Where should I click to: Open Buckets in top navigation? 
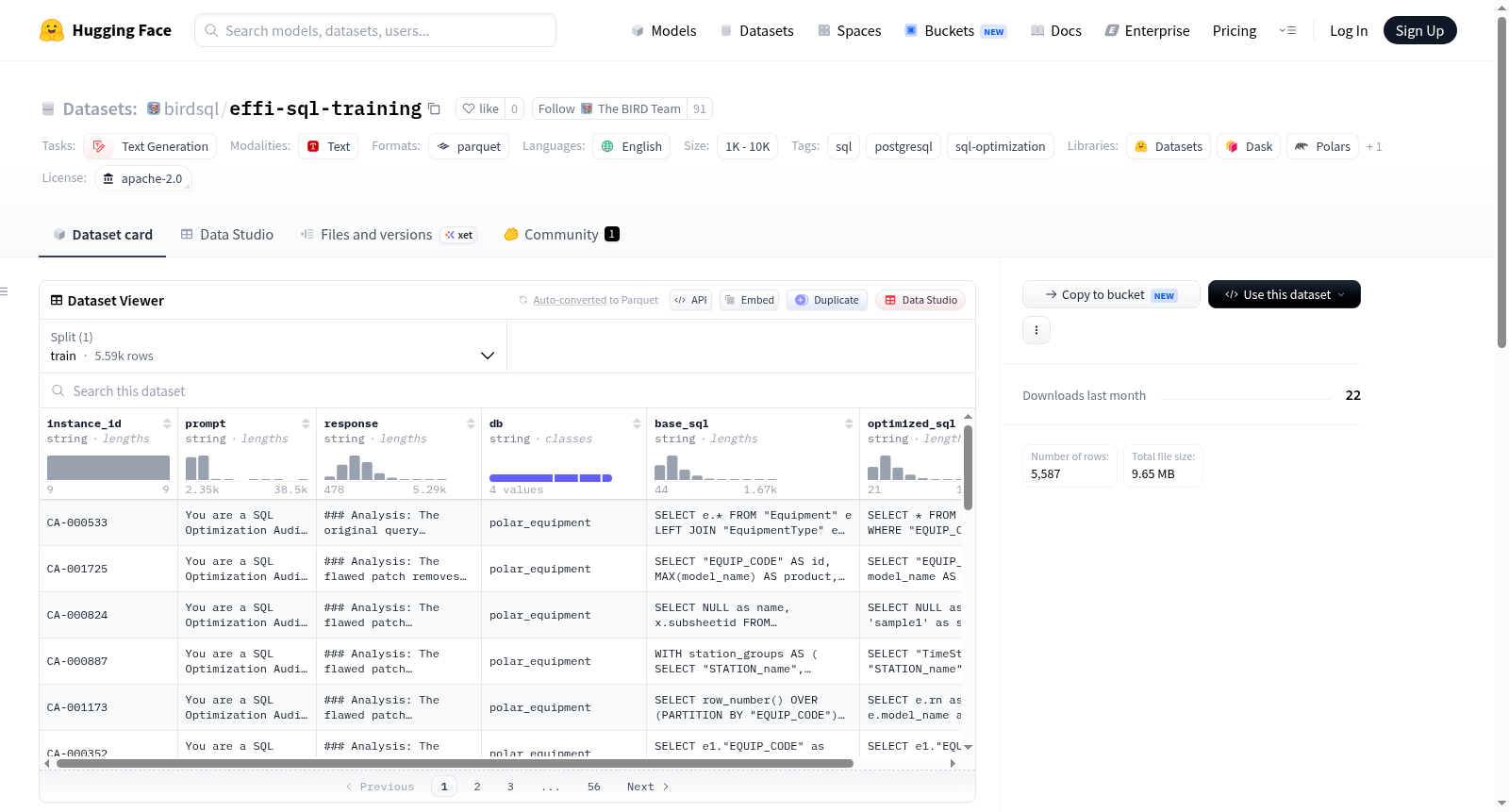(x=955, y=30)
